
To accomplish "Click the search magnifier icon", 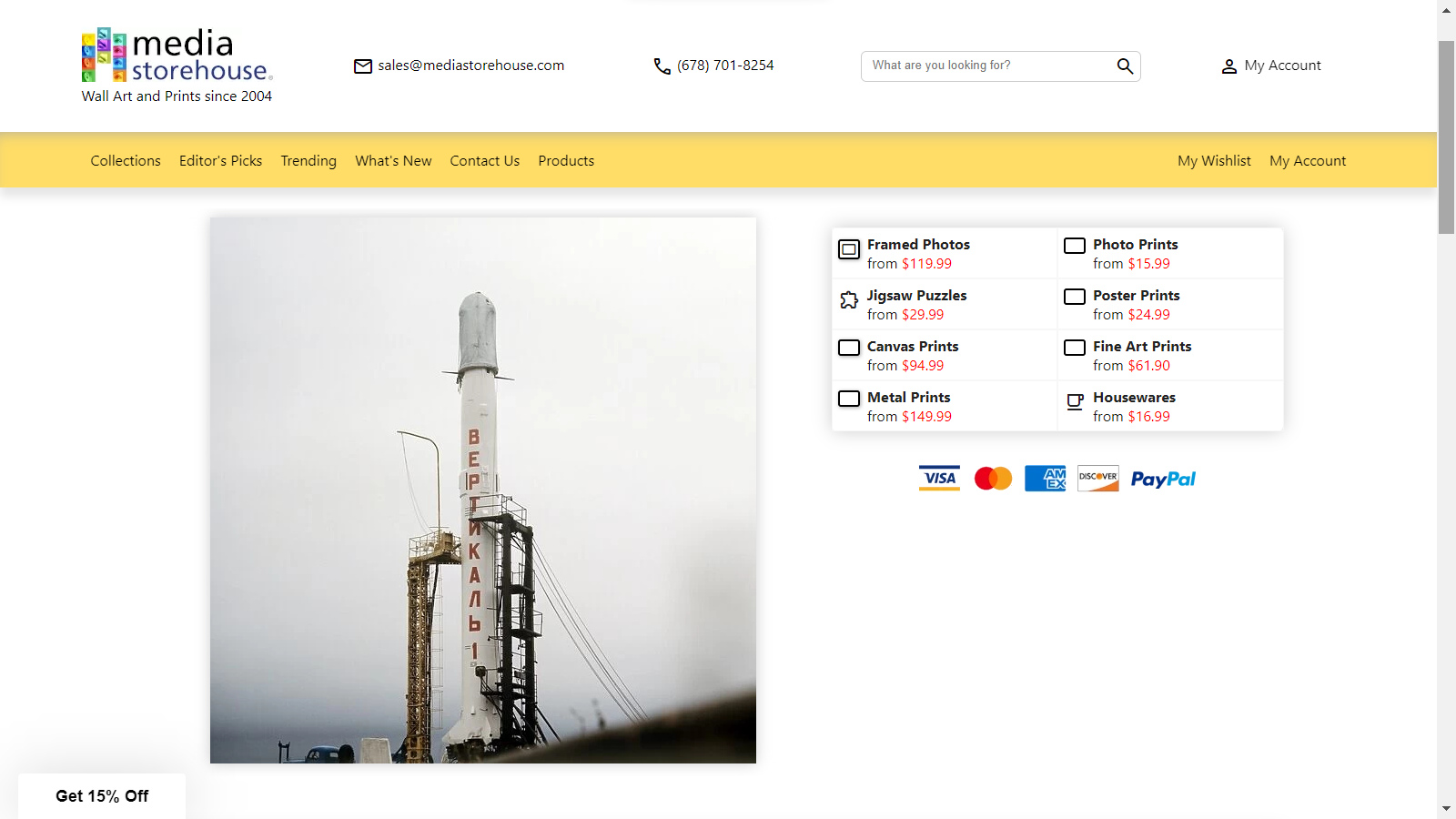I will point(1125,66).
